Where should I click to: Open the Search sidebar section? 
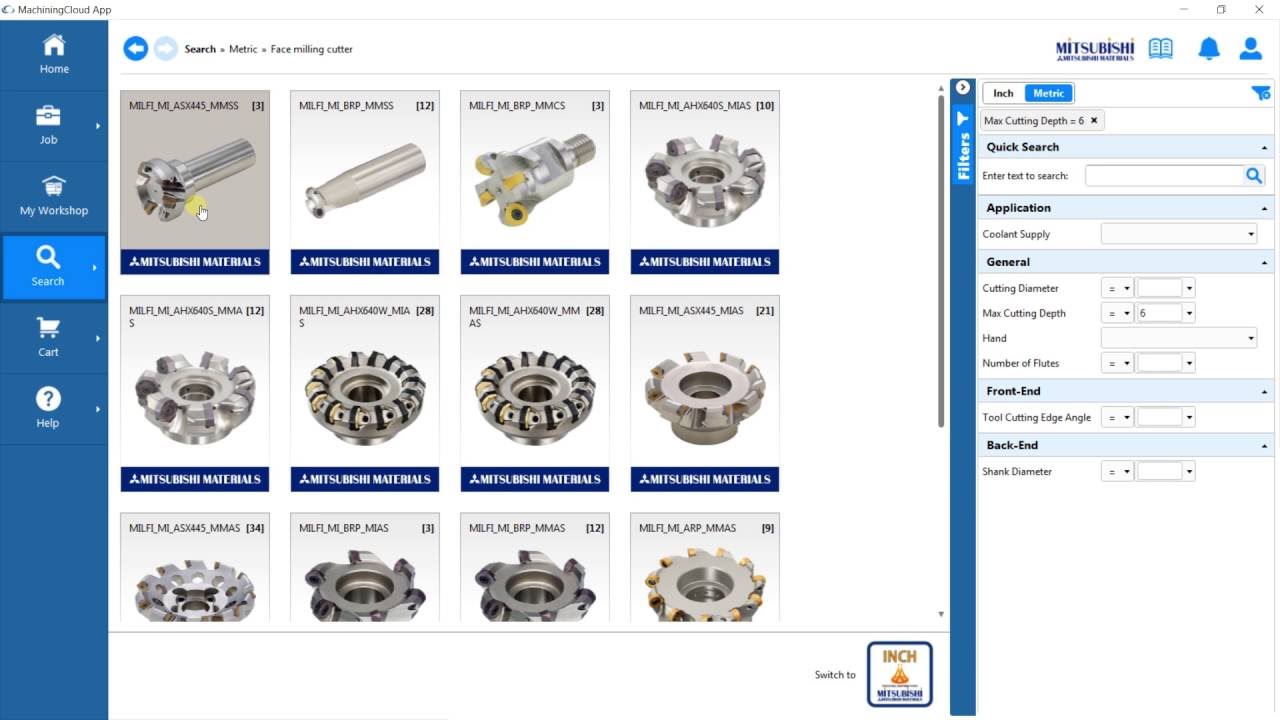pos(54,267)
